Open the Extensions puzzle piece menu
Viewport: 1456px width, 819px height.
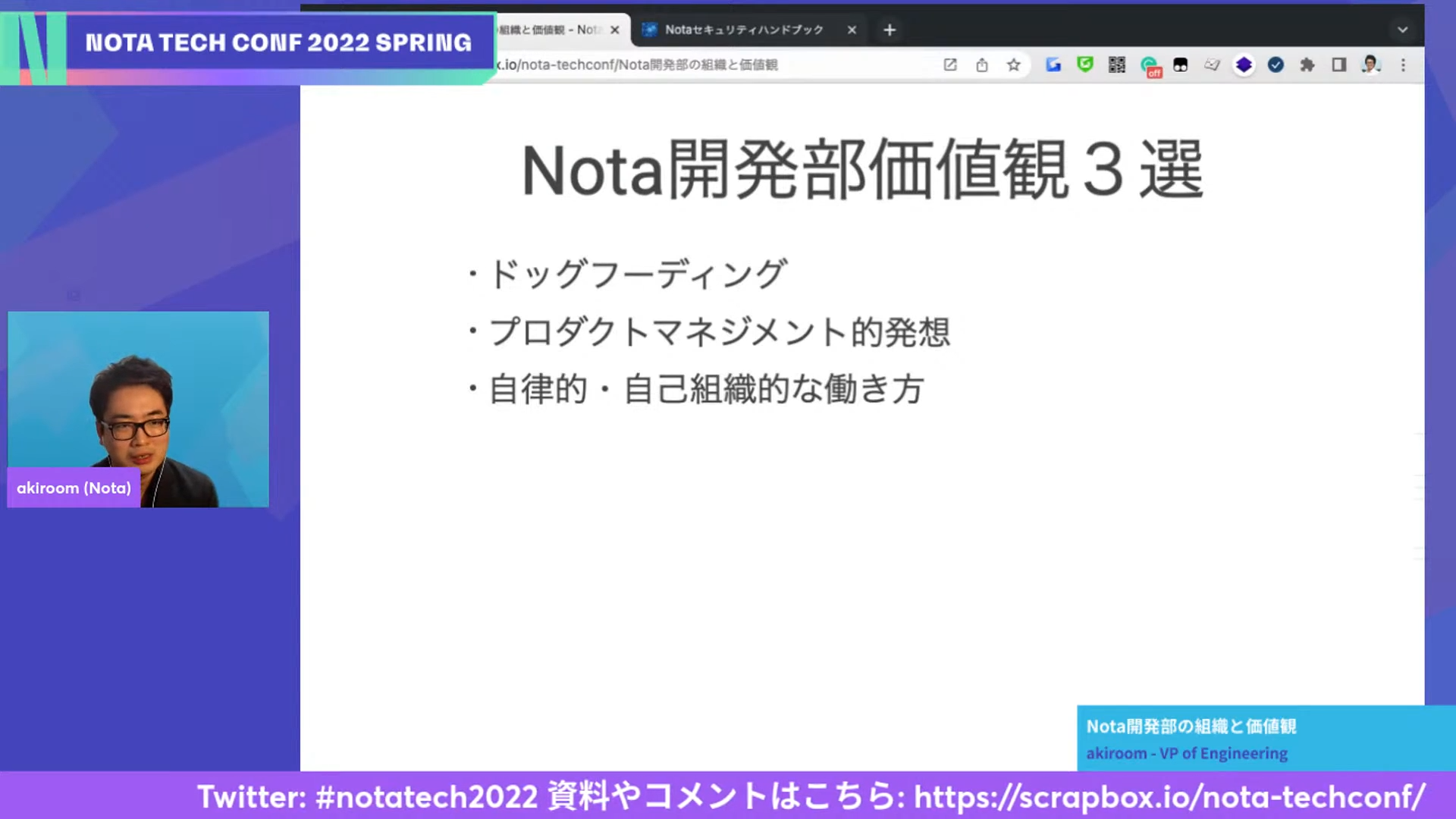1307,65
